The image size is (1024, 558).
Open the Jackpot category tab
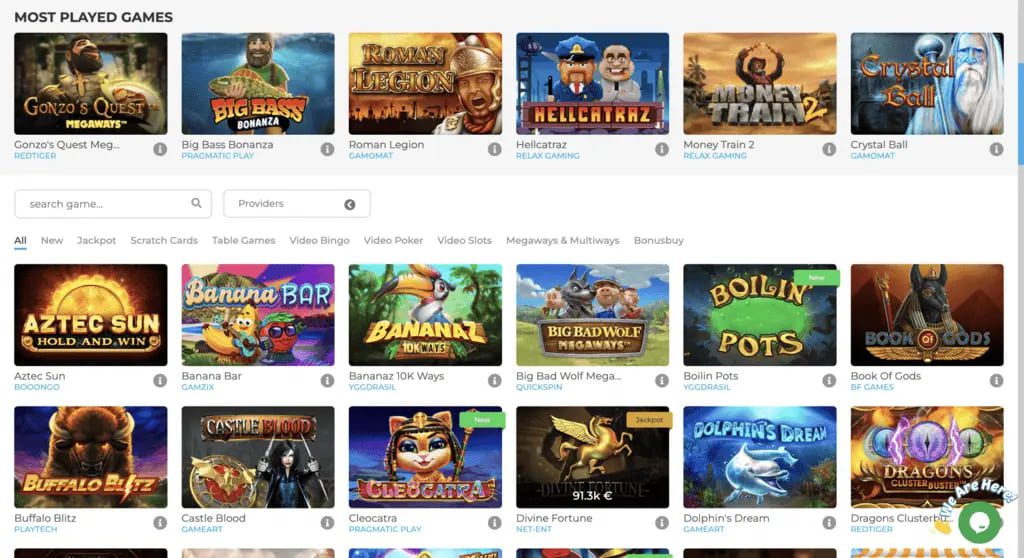(x=96, y=240)
